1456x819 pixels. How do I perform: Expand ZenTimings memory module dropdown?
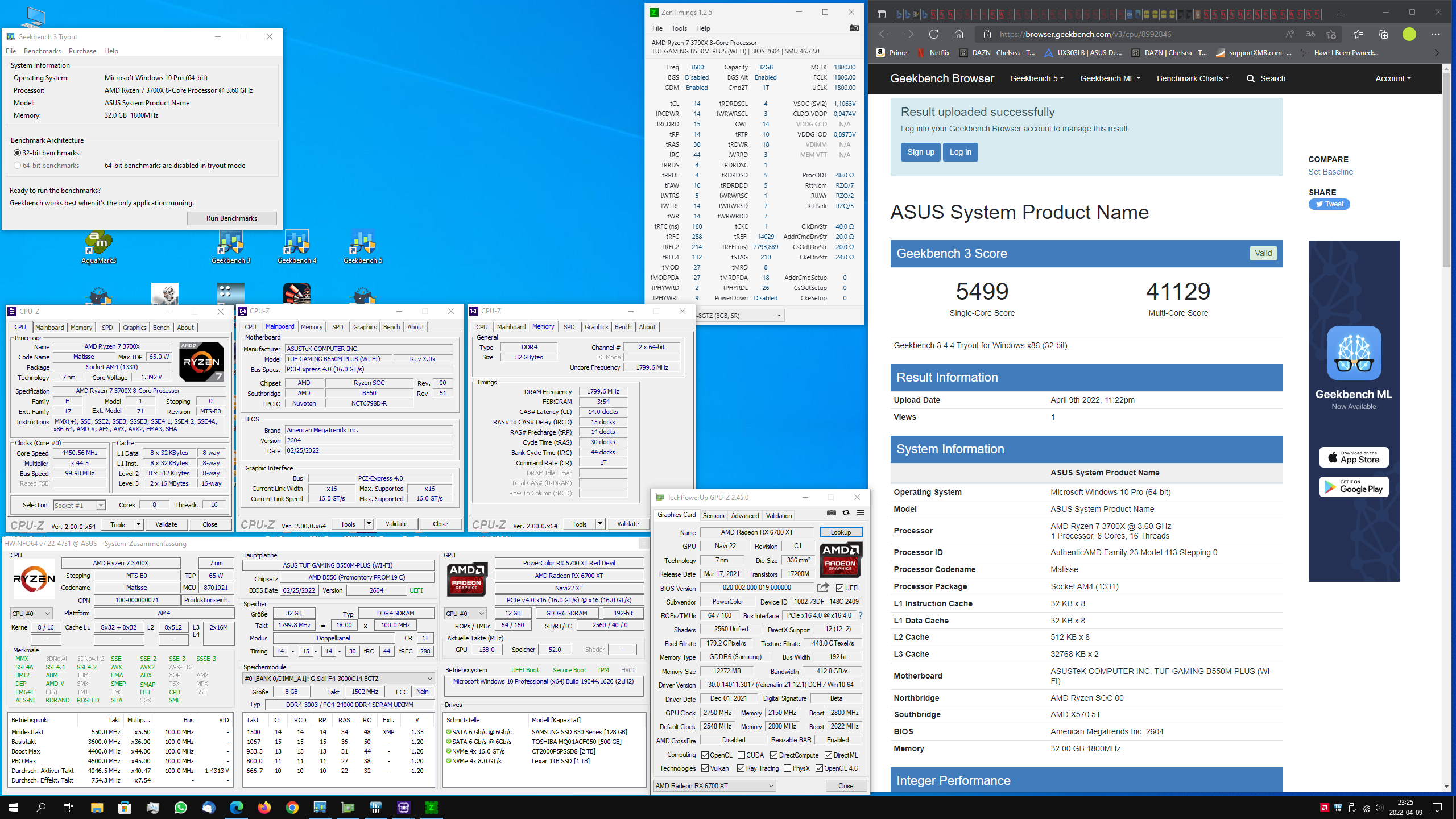[779, 316]
